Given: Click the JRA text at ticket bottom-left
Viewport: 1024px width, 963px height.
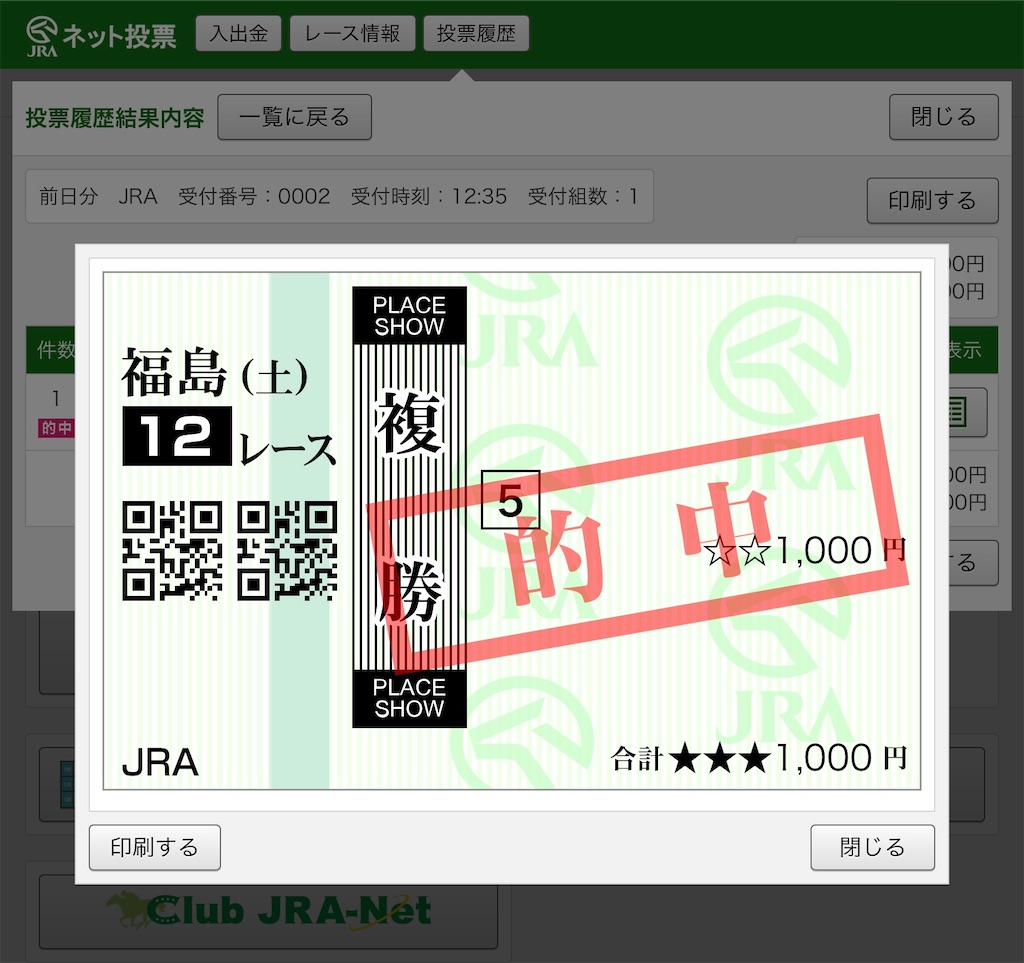Looking at the screenshot, I should [160, 763].
